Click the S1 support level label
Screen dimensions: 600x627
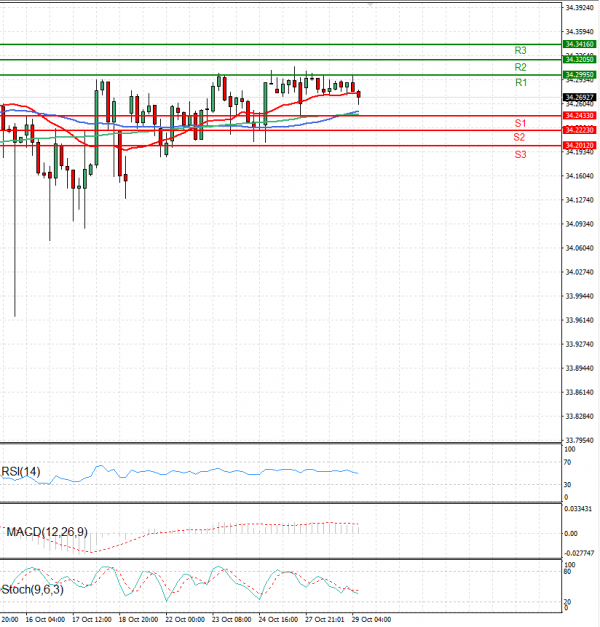520,123
